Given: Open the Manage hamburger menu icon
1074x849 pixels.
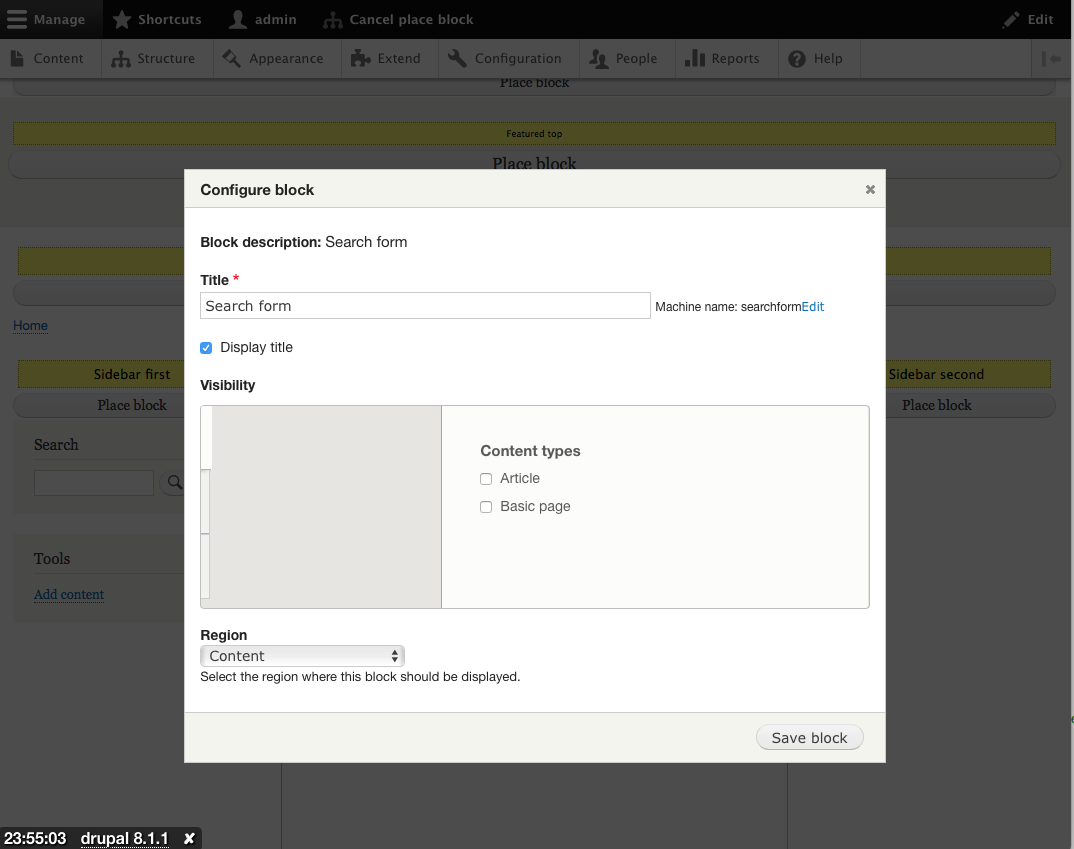Looking at the screenshot, I should click(x=16, y=19).
